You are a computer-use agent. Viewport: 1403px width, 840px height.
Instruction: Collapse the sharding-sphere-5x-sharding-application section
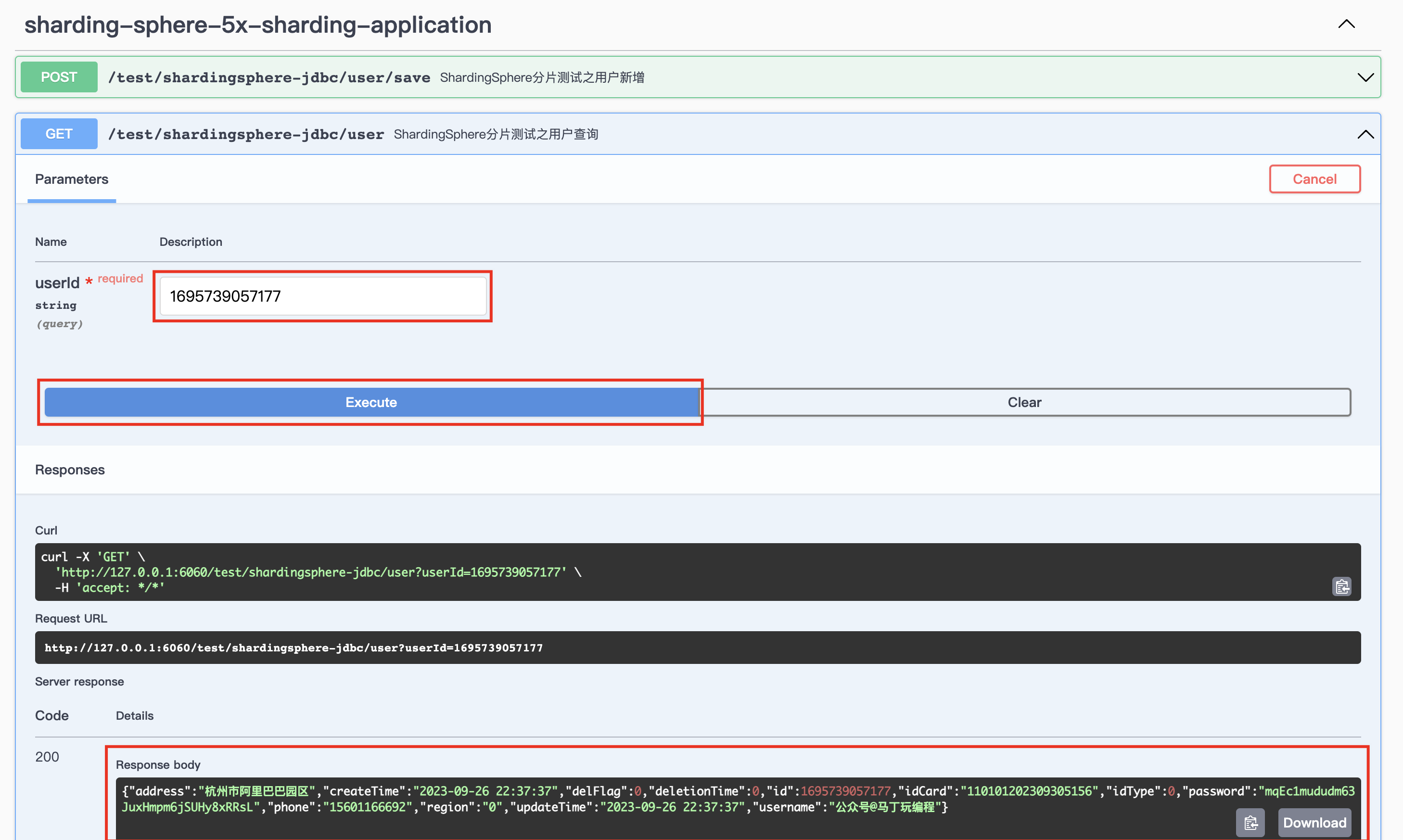pyautogui.click(x=1346, y=24)
